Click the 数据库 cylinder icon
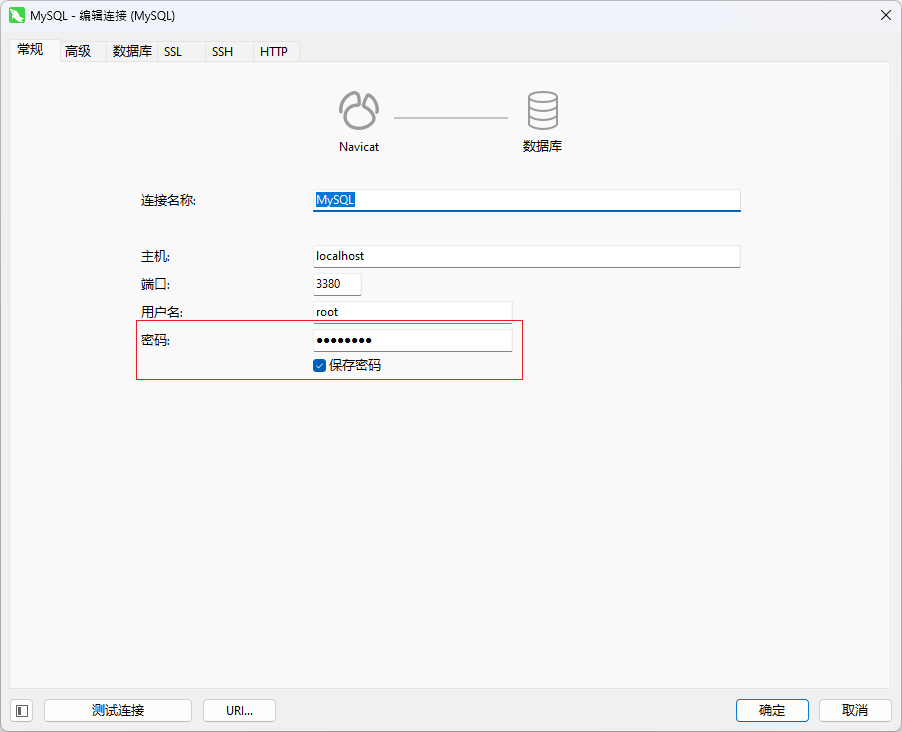Viewport: 902px width, 732px height. click(542, 110)
